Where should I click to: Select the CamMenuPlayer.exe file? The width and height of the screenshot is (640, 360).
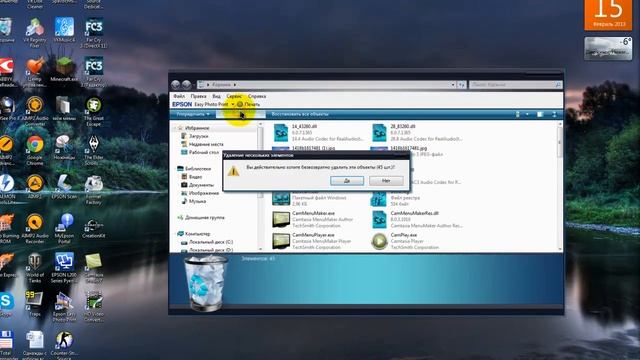(312, 241)
